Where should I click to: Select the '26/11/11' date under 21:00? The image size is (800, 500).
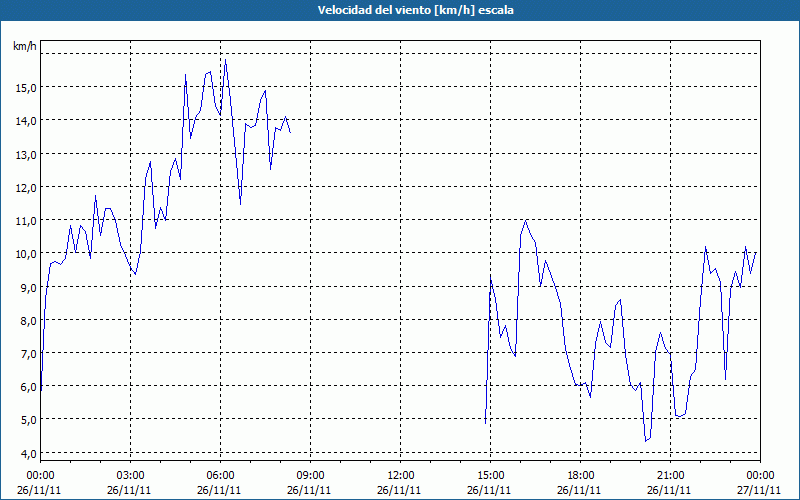(669, 490)
